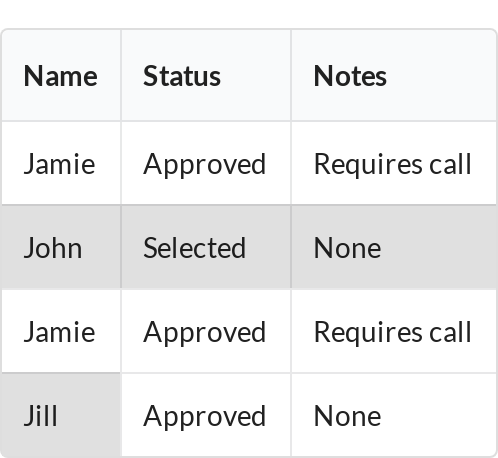
Task: Select the John name cell
Action: (61, 247)
